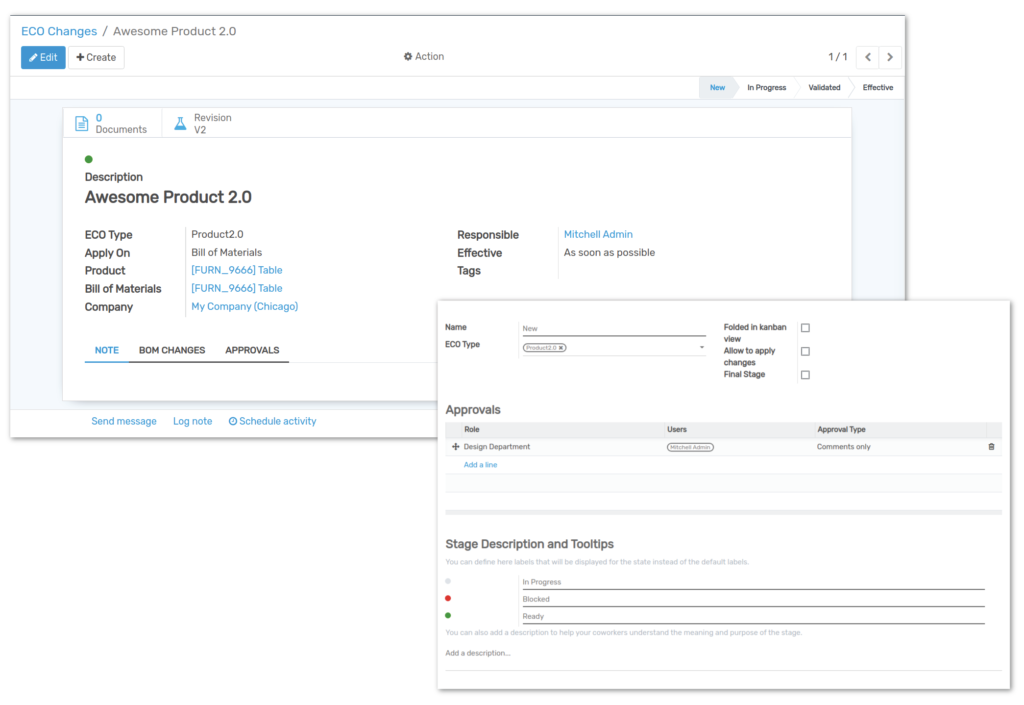Open the Product [FURN_9666] Table link

click(236, 270)
